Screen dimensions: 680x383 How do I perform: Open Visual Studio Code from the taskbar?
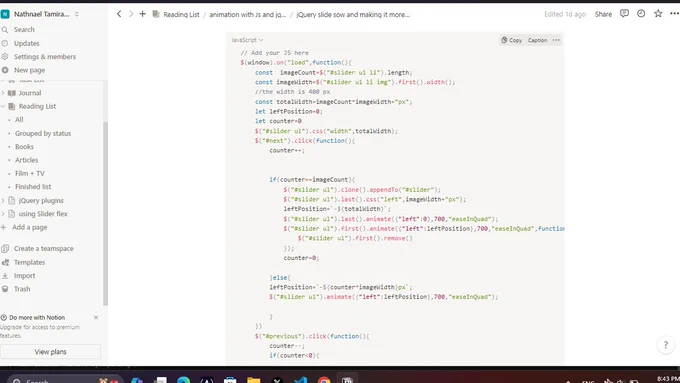pos(300,380)
